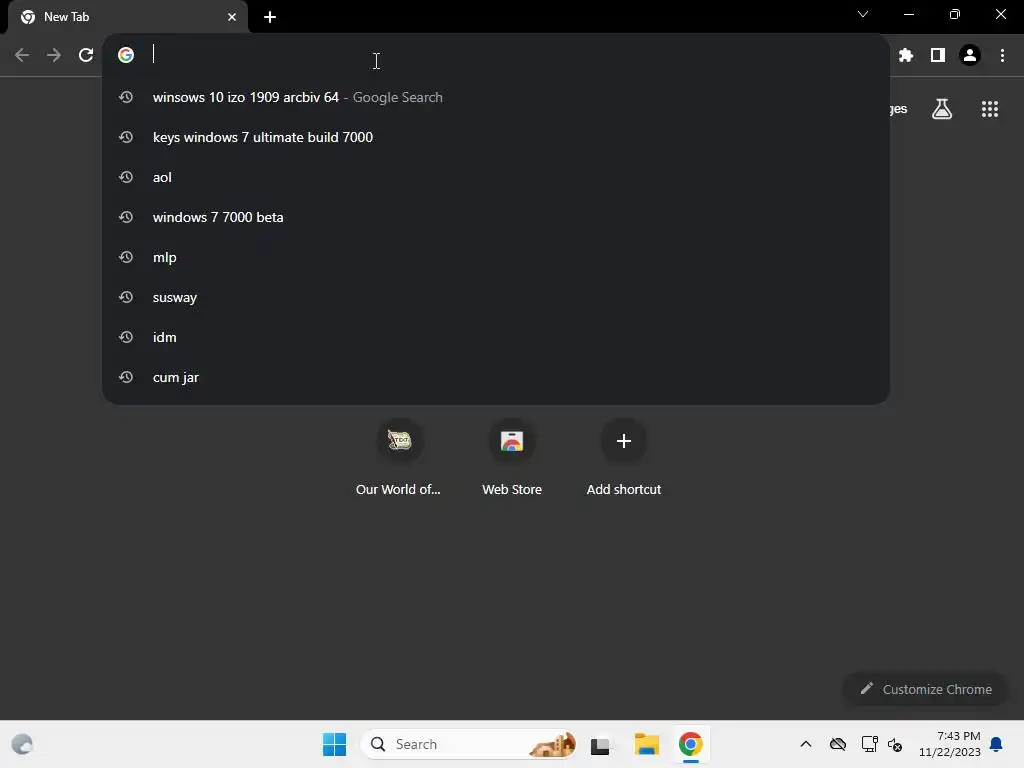The width and height of the screenshot is (1024, 768).
Task: Select suggestion keys windows 7 ultimate build 7000
Action: tap(496, 137)
